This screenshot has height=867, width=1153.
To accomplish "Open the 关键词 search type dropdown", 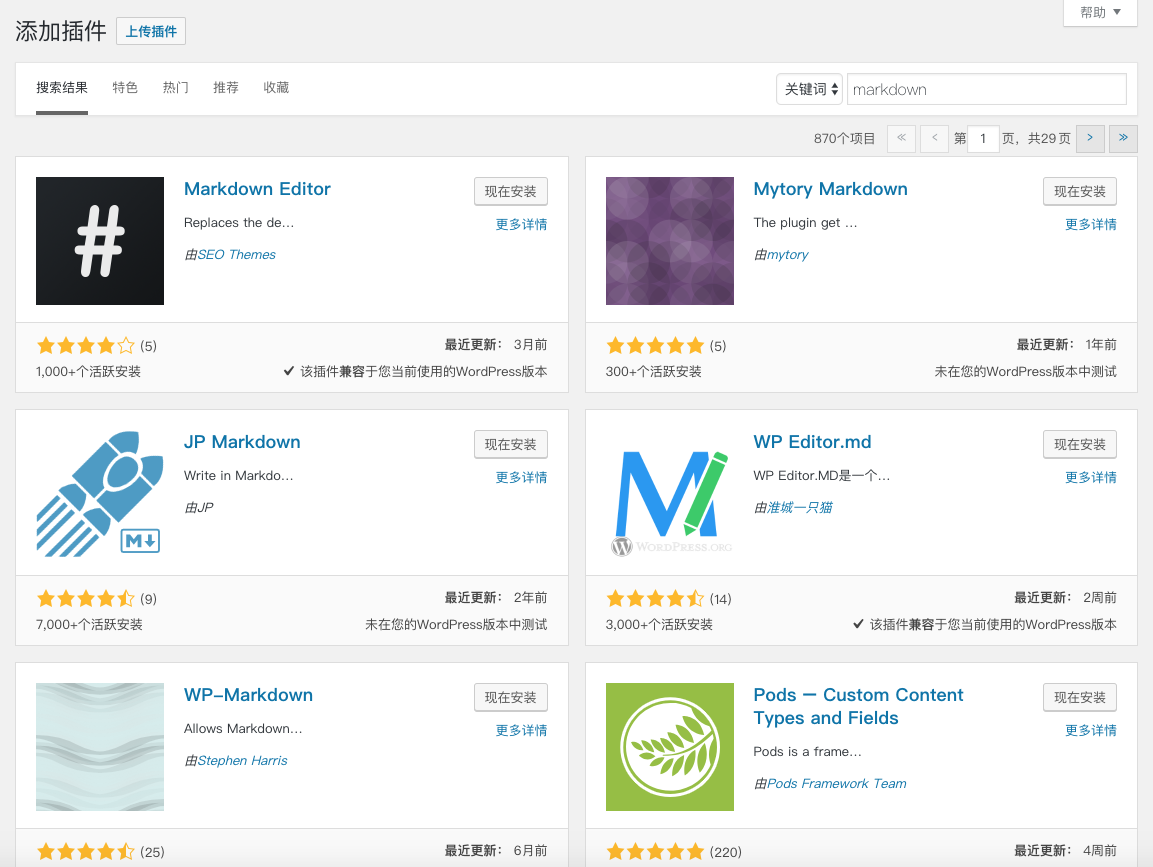I will [x=810, y=89].
